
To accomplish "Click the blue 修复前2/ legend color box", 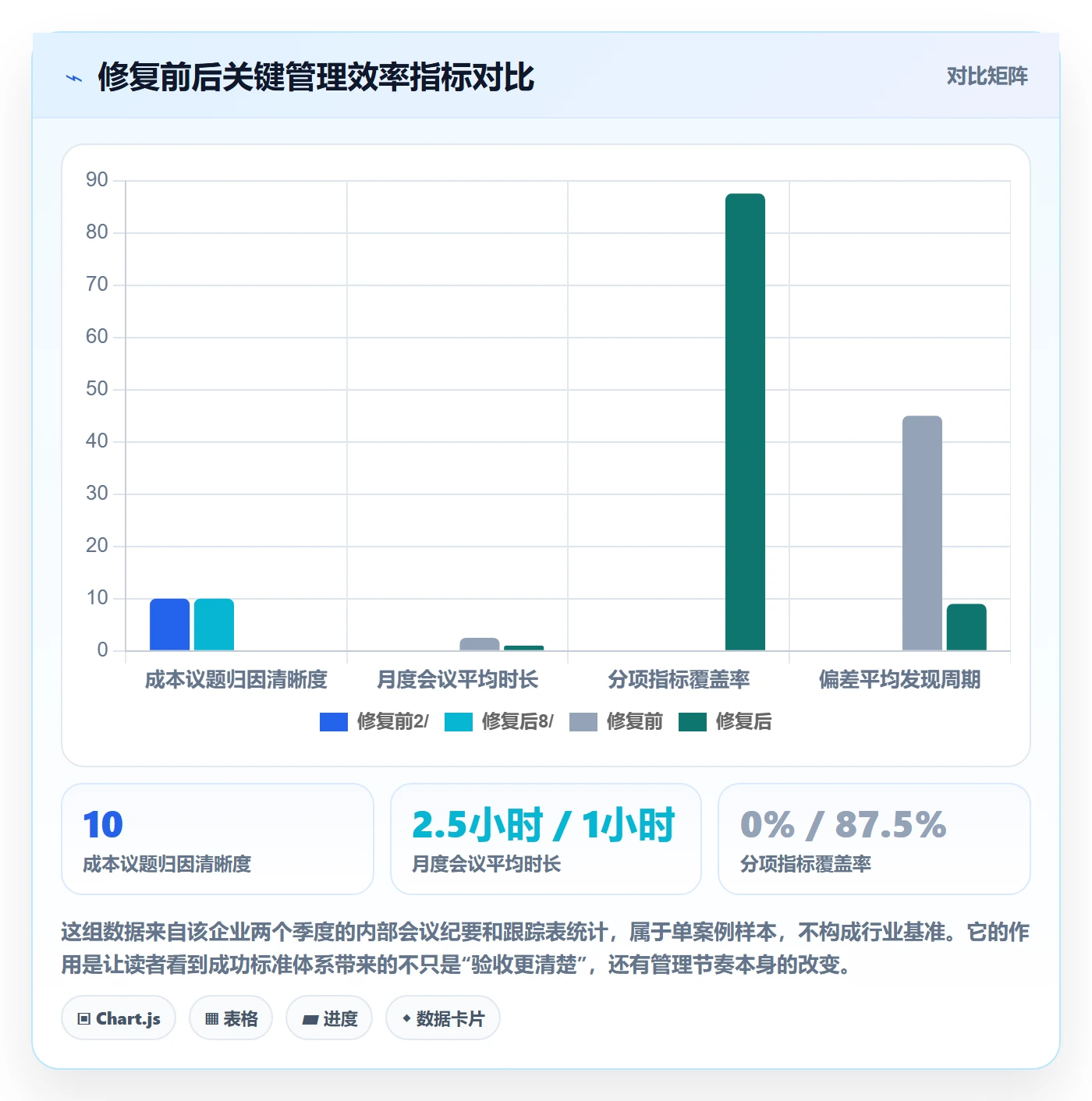I will pyautogui.click(x=334, y=722).
